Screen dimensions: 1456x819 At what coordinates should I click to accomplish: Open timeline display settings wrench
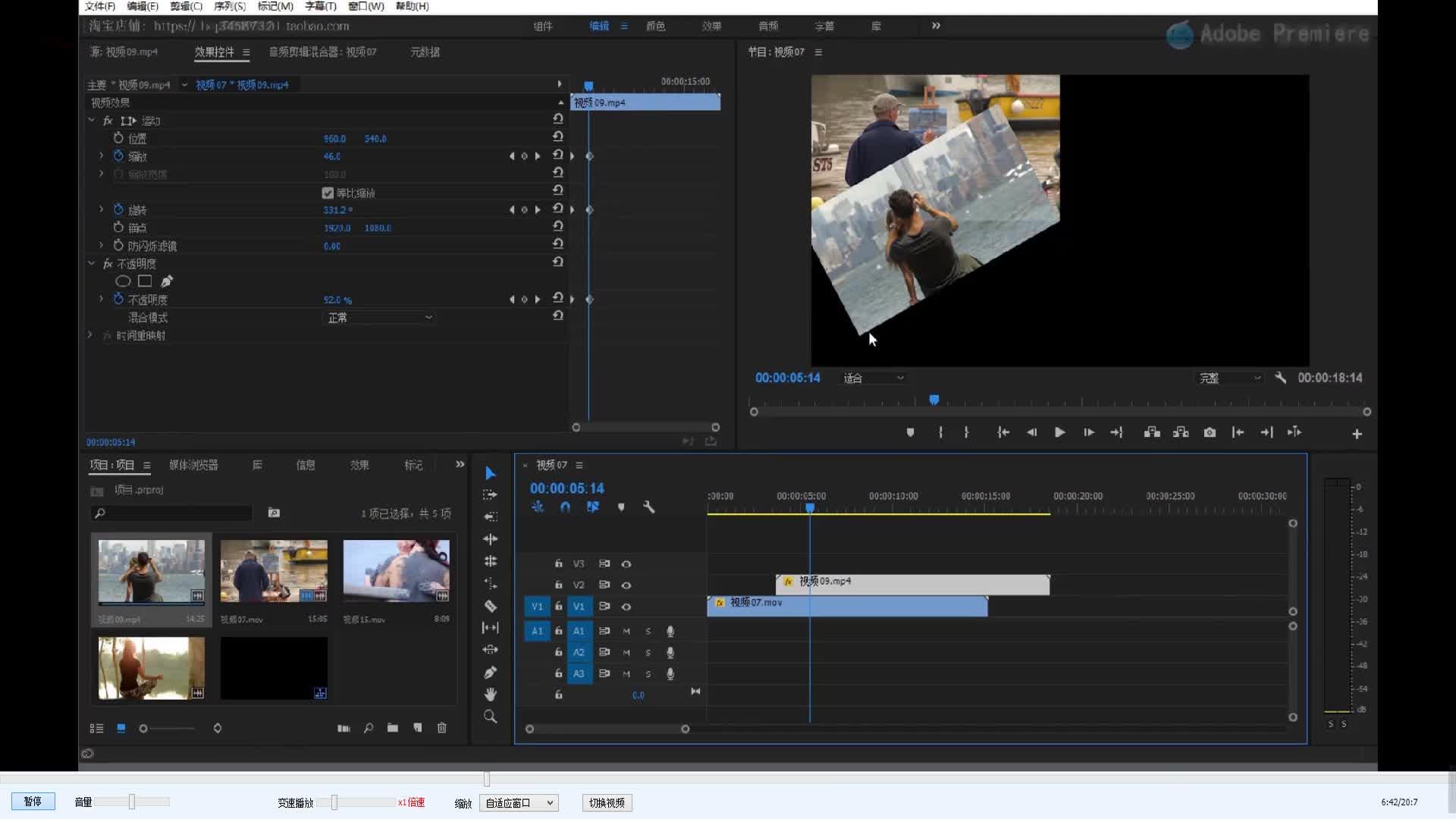(648, 507)
